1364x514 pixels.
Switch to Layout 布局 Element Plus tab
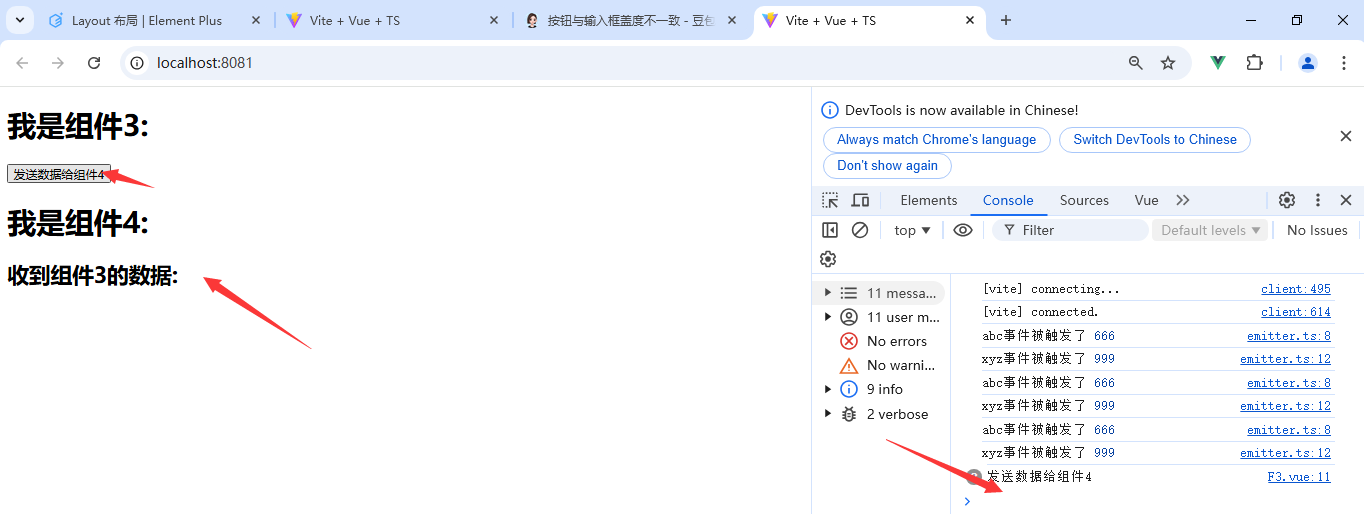point(146,20)
